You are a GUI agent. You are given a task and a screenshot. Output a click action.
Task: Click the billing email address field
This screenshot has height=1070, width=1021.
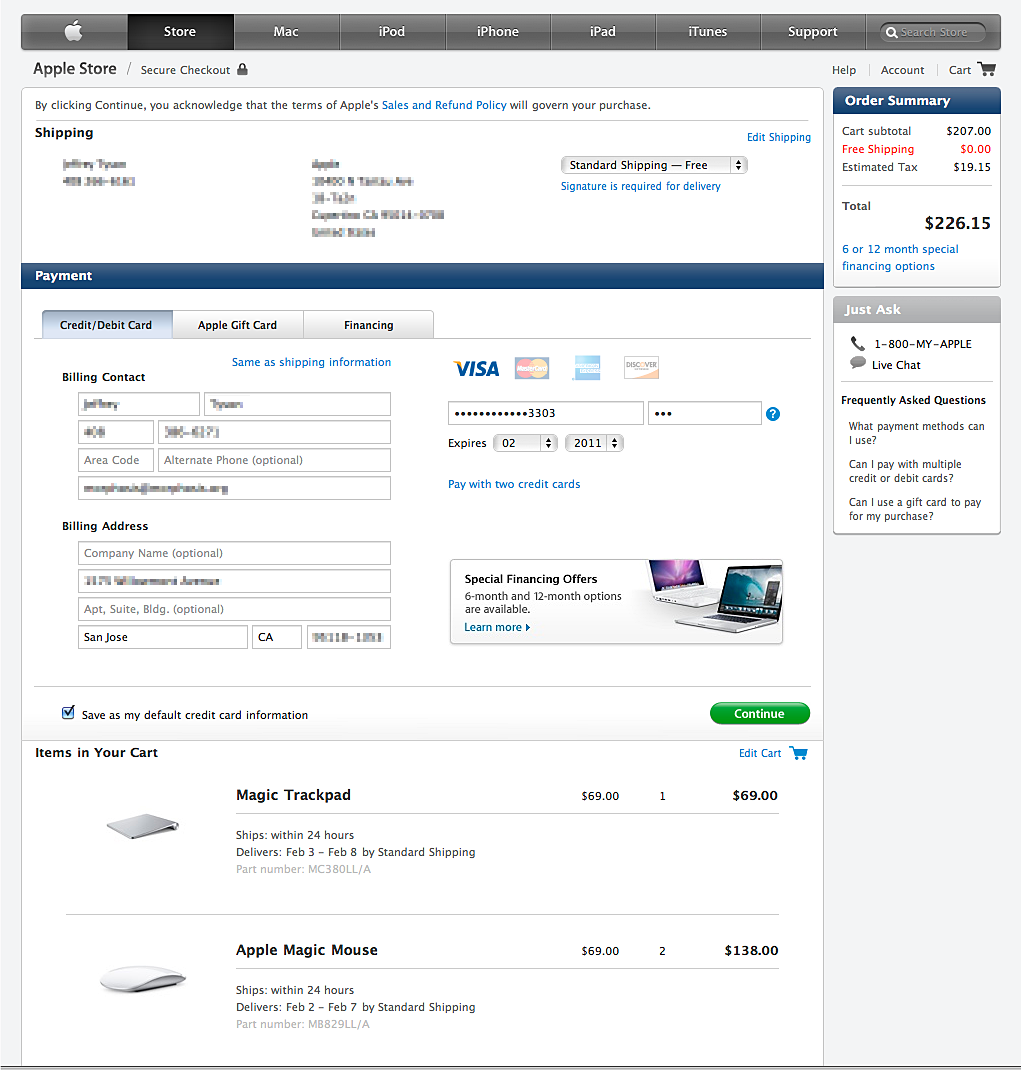pyautogui.click(x=234, y=488)
